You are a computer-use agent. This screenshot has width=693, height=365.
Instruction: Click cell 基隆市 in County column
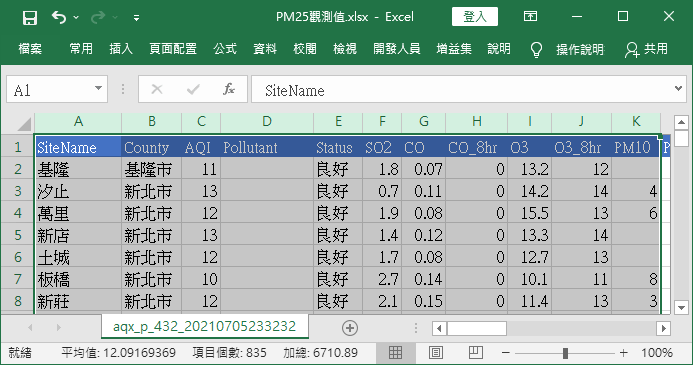[x=152, y=169]
